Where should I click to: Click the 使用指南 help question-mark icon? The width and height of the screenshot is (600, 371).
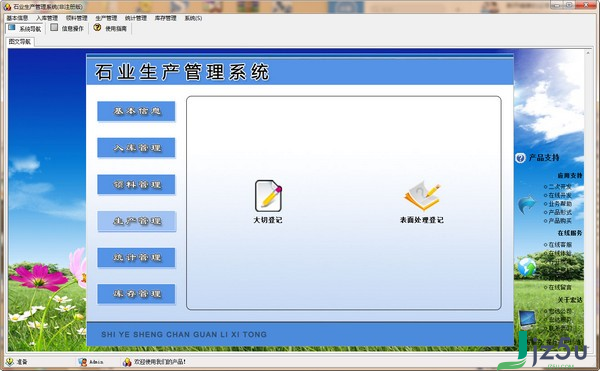tap(97, 28)
